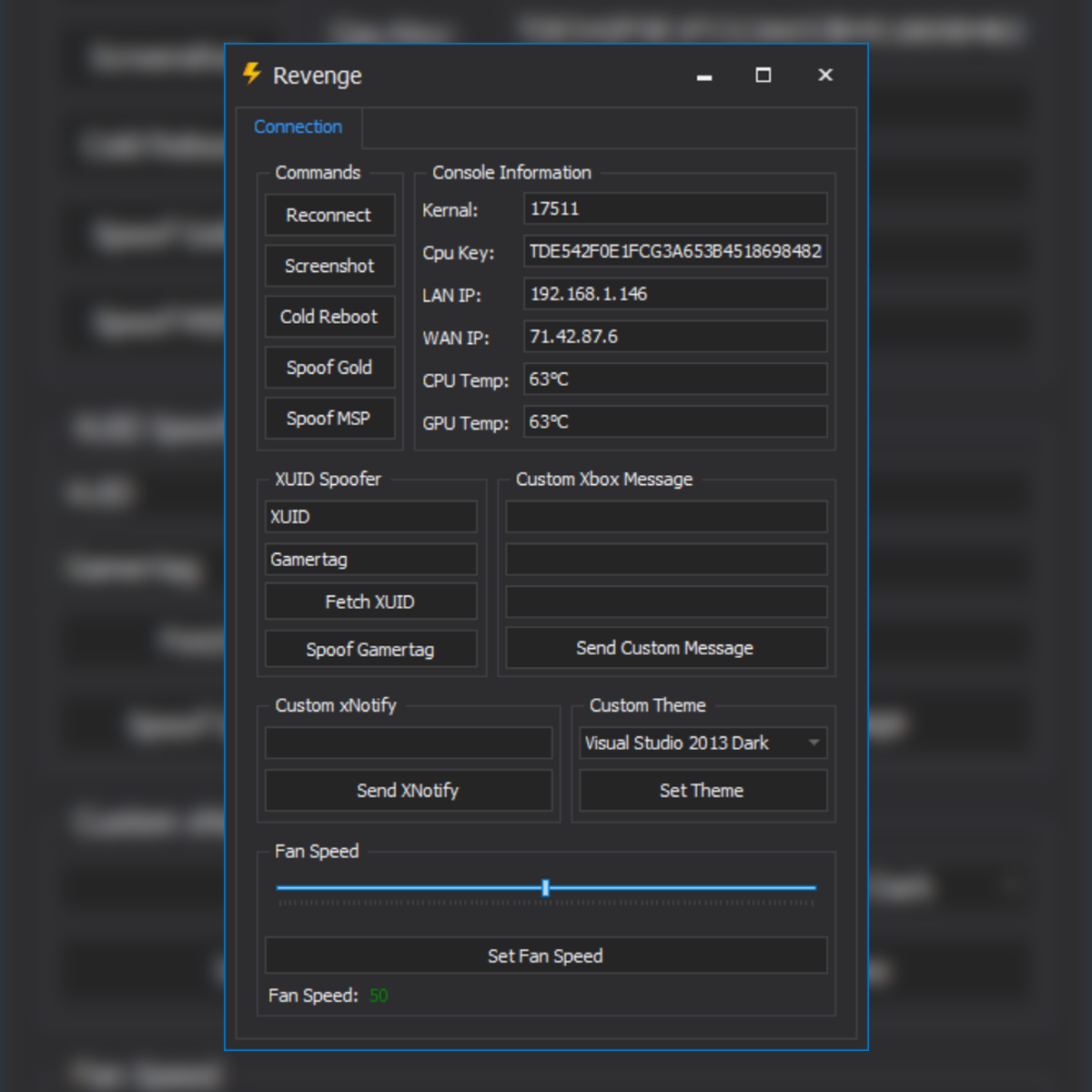Screen dimensions: 1092x1092
Task: Select the first Custom Xbox Message field
Action: click(x=666, y=517)
